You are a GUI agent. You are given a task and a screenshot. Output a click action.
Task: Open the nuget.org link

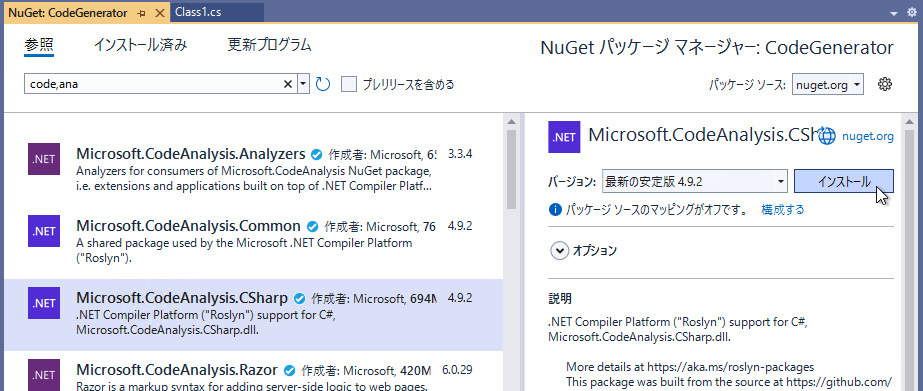(868, 137)
